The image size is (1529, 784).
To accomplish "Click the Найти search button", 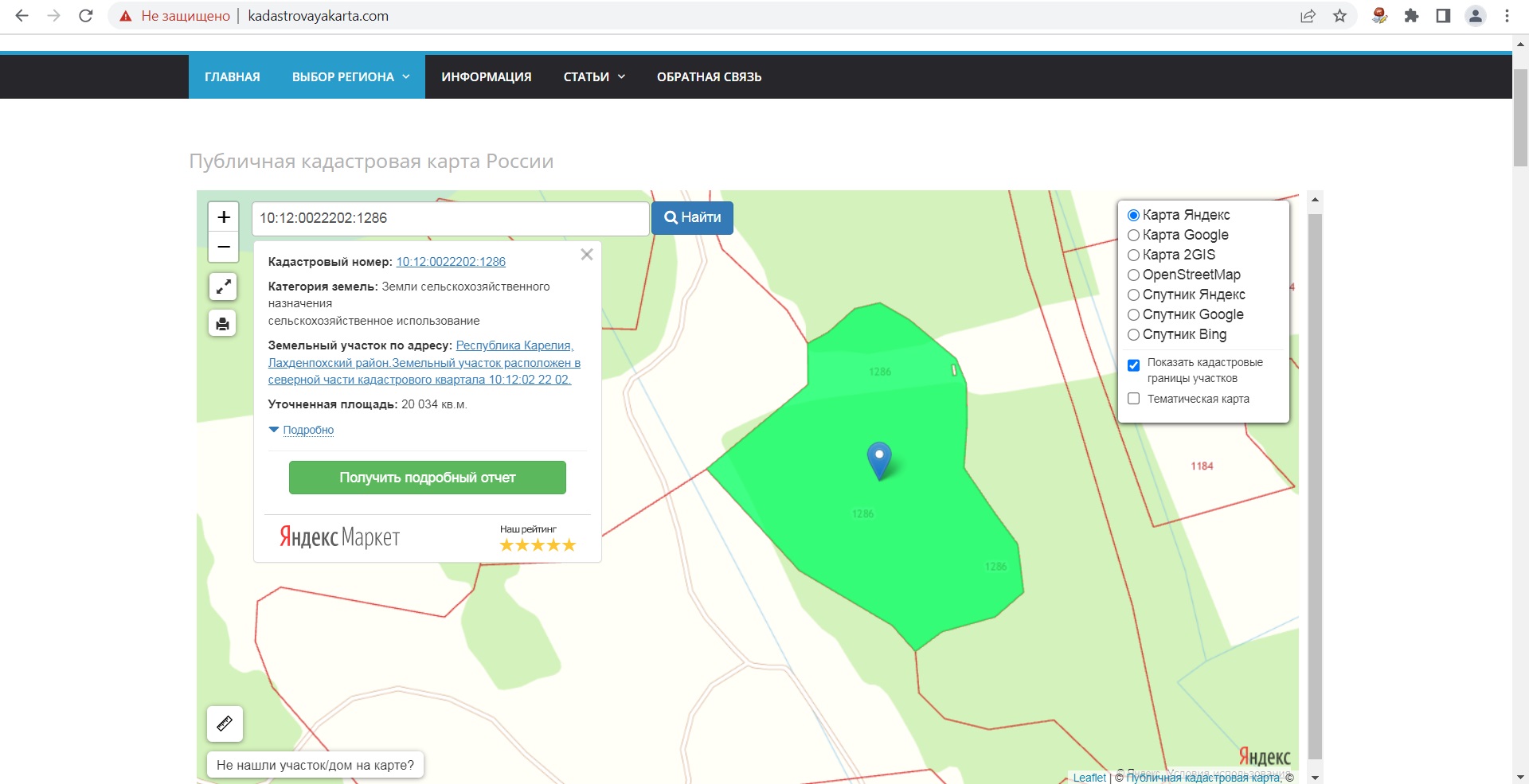I will point(692,217).
